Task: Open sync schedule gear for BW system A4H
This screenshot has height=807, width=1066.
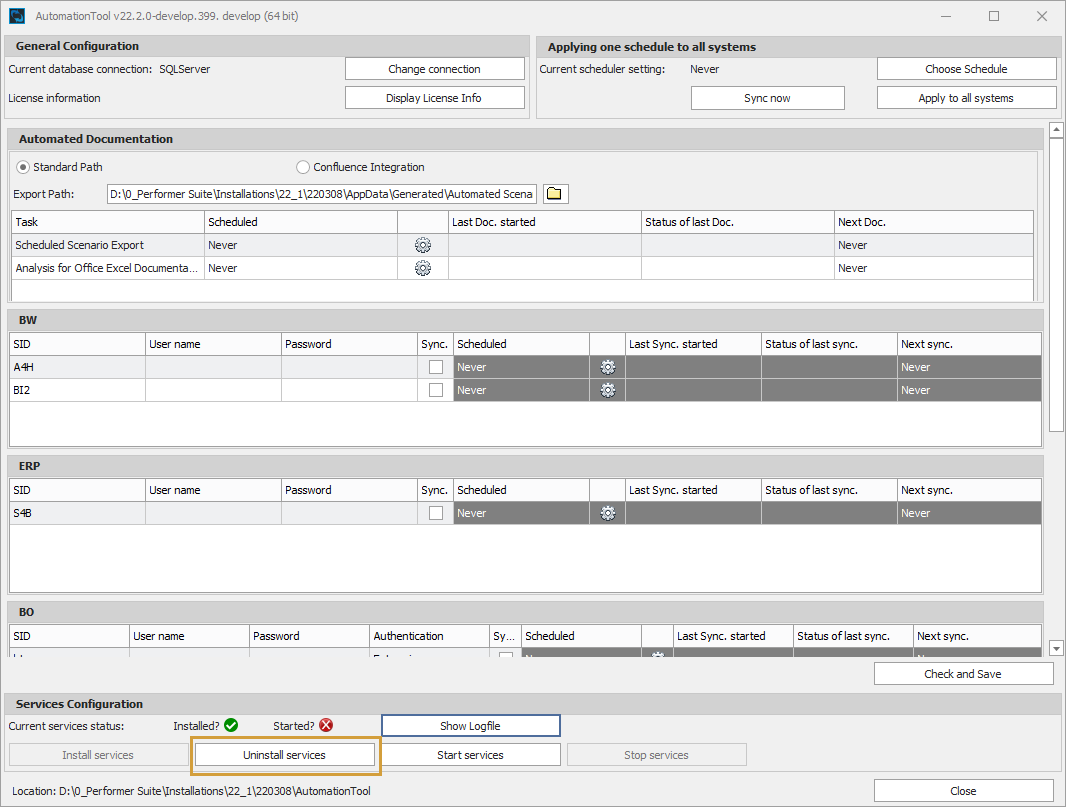Action: click(607, 367)
